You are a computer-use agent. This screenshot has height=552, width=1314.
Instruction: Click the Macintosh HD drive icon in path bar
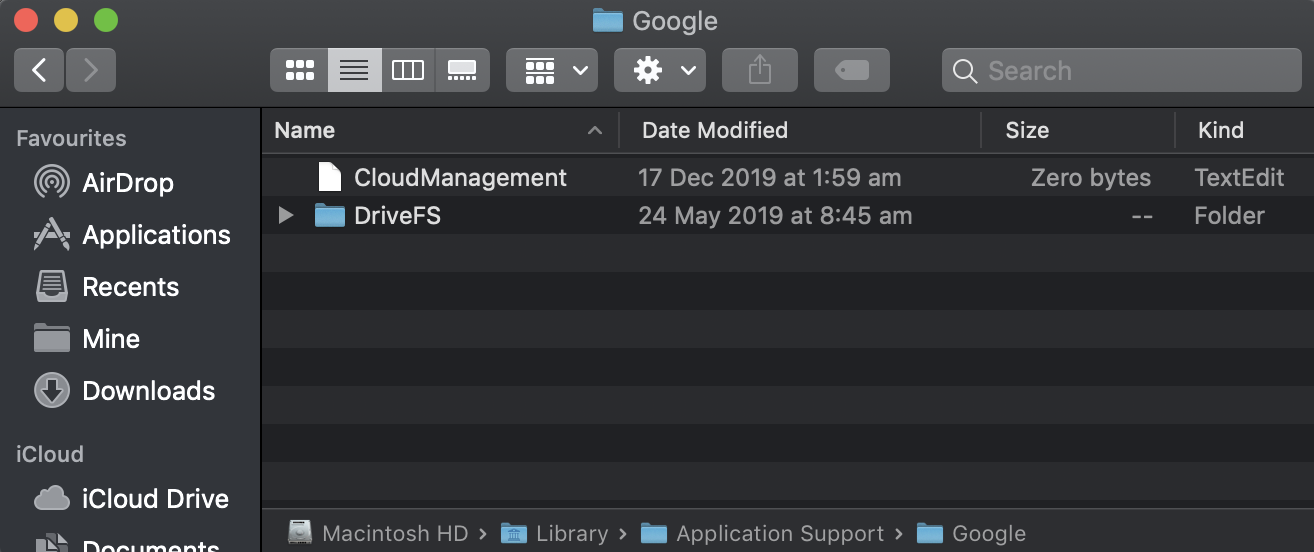[x=300, y=533]
